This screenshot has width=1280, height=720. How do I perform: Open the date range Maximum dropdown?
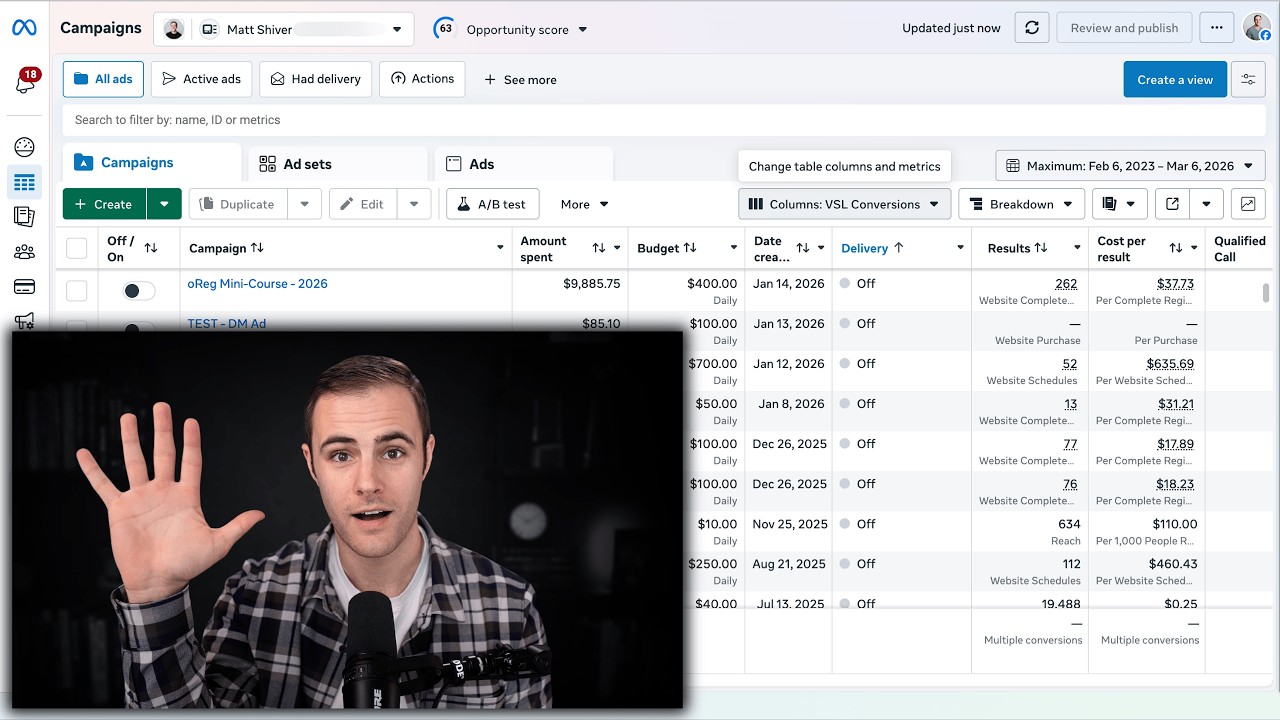point(1130,166)
